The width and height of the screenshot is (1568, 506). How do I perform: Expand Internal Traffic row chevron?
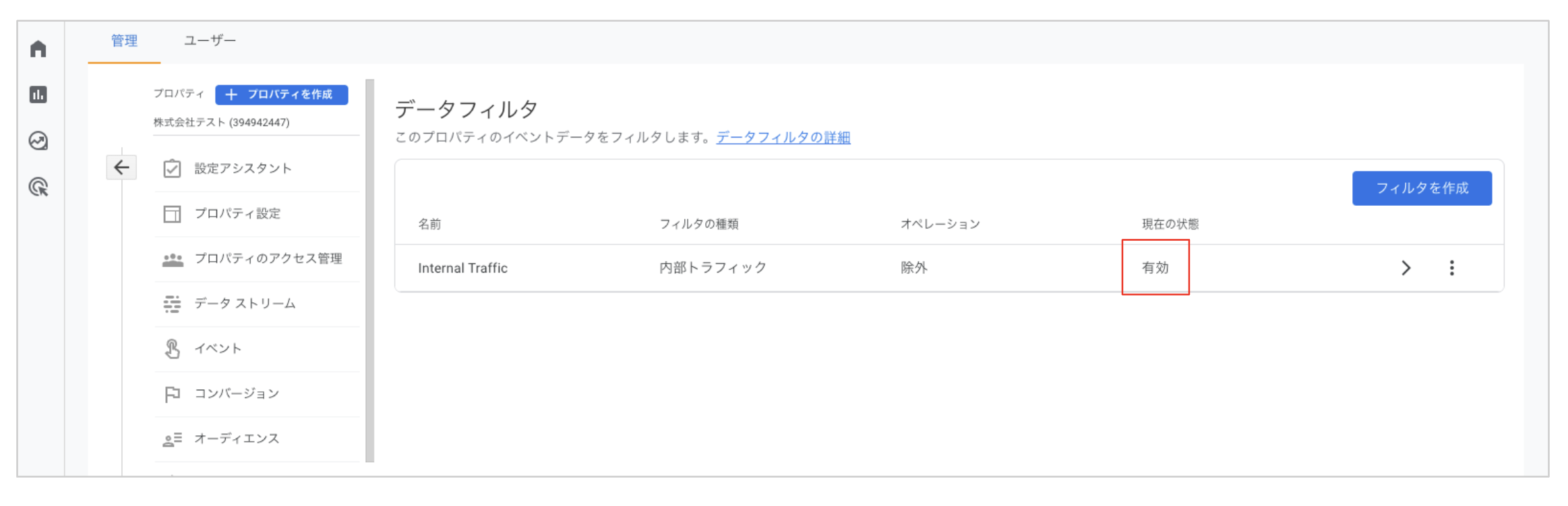1406,268
